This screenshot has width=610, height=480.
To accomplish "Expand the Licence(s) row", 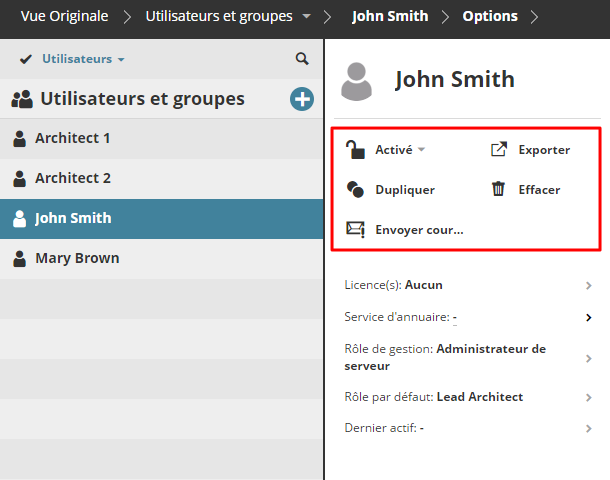I will coord(589,285).
